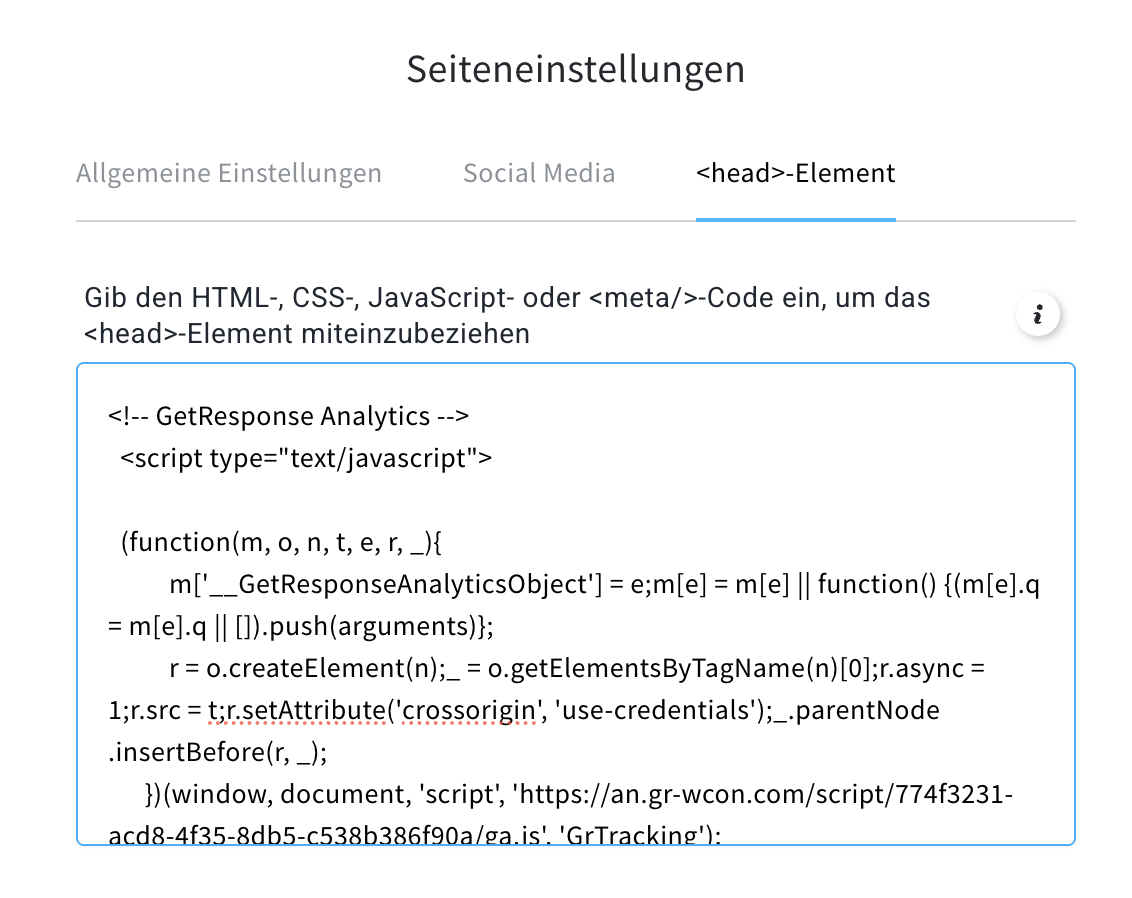Screen dimensions: 1132x898
Task: Click the push(arguments) code line
Action: (300, 626)
